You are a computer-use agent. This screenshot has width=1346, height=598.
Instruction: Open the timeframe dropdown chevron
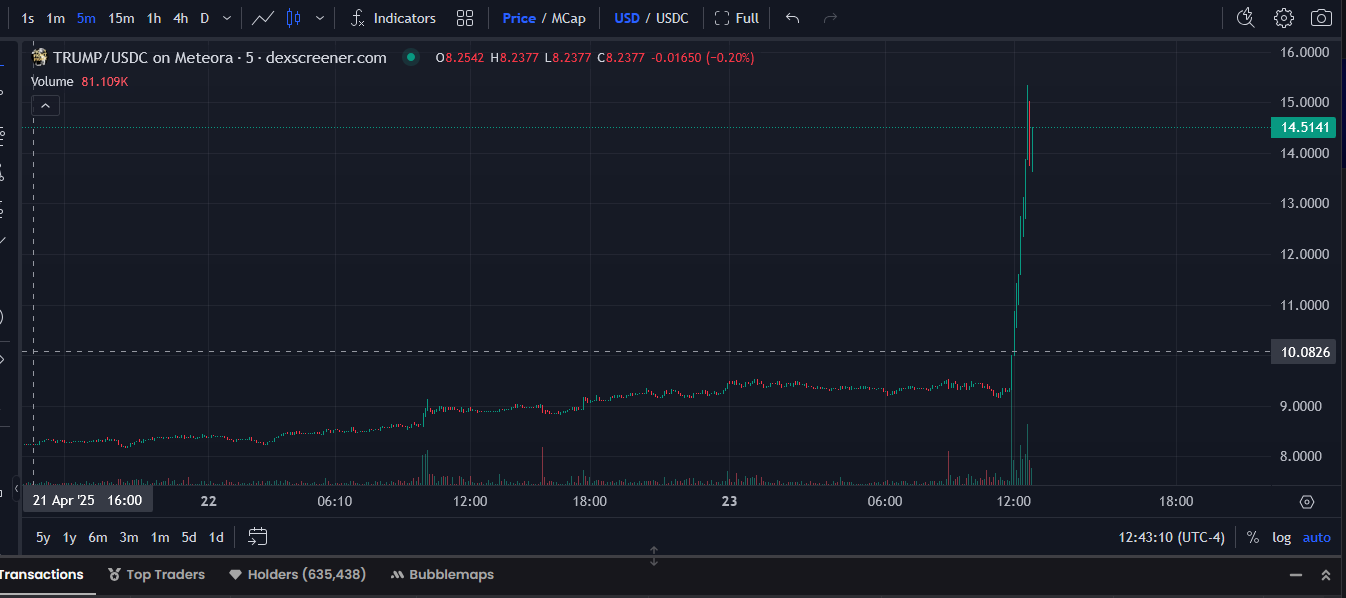(x=227, y=18)
